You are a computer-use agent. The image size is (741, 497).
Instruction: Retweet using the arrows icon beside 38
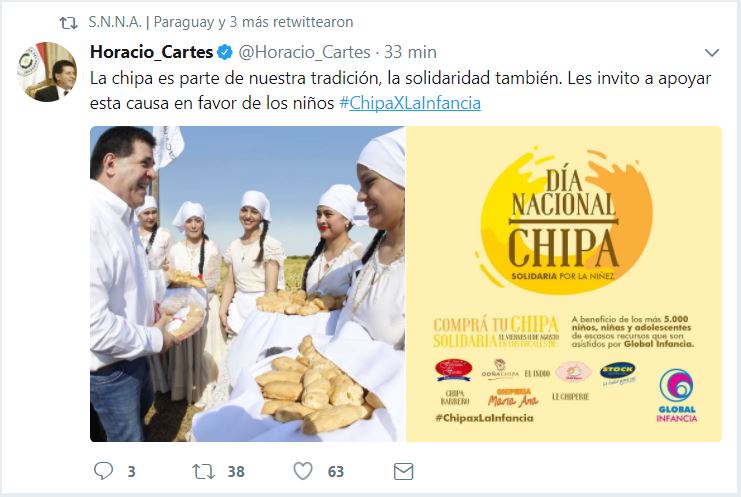(x=204, y=471)
